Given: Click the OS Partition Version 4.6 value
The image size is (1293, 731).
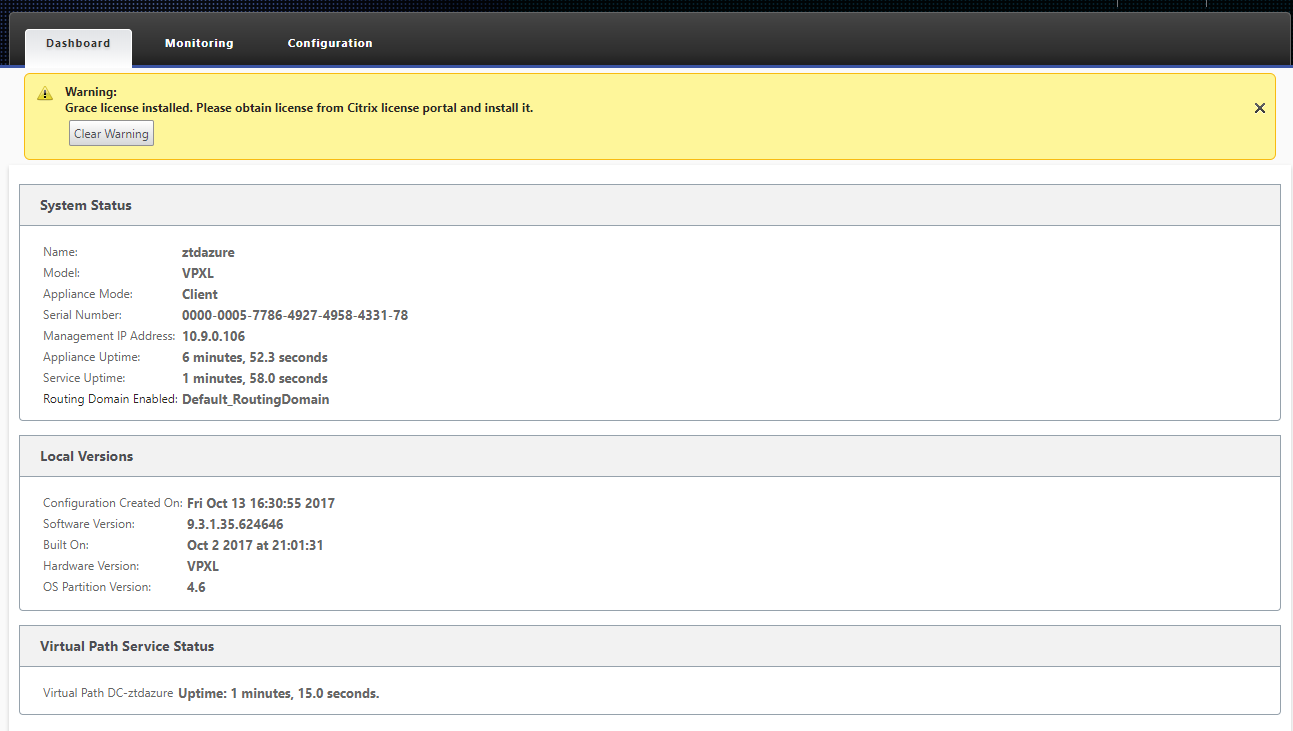Looking at the screenshot, I should pos(196,587).
